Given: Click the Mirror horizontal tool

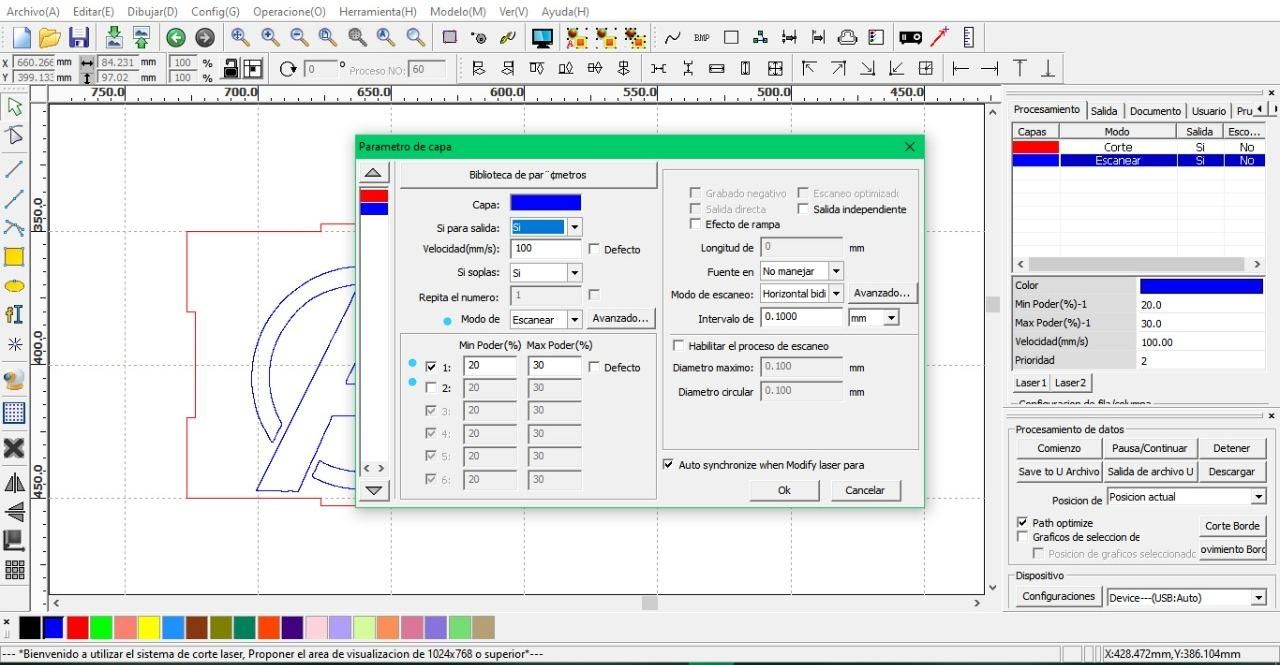Looking at the screenshot, I should [14, 483].
